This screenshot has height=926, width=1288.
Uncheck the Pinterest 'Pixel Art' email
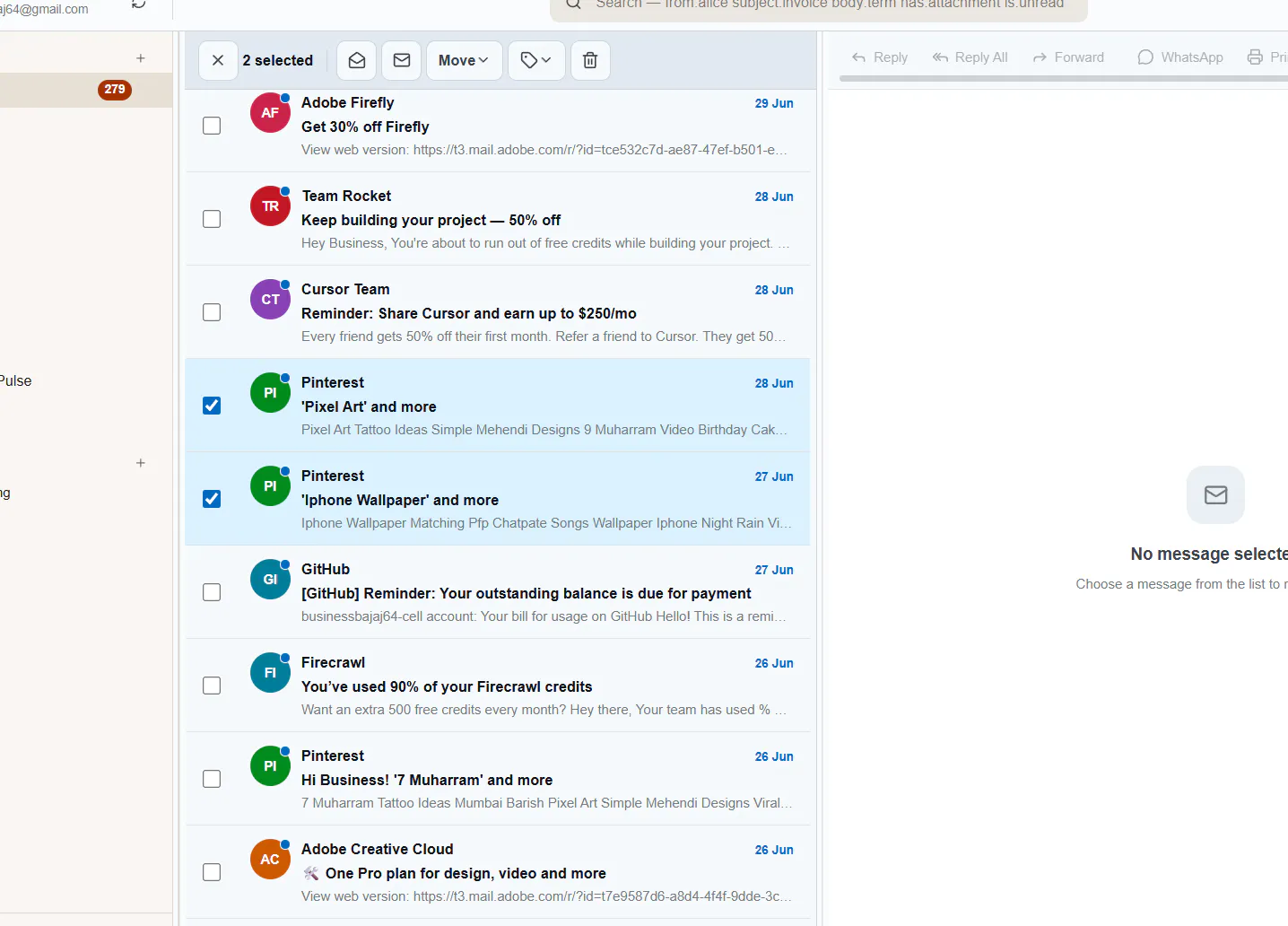coord(212,406)
